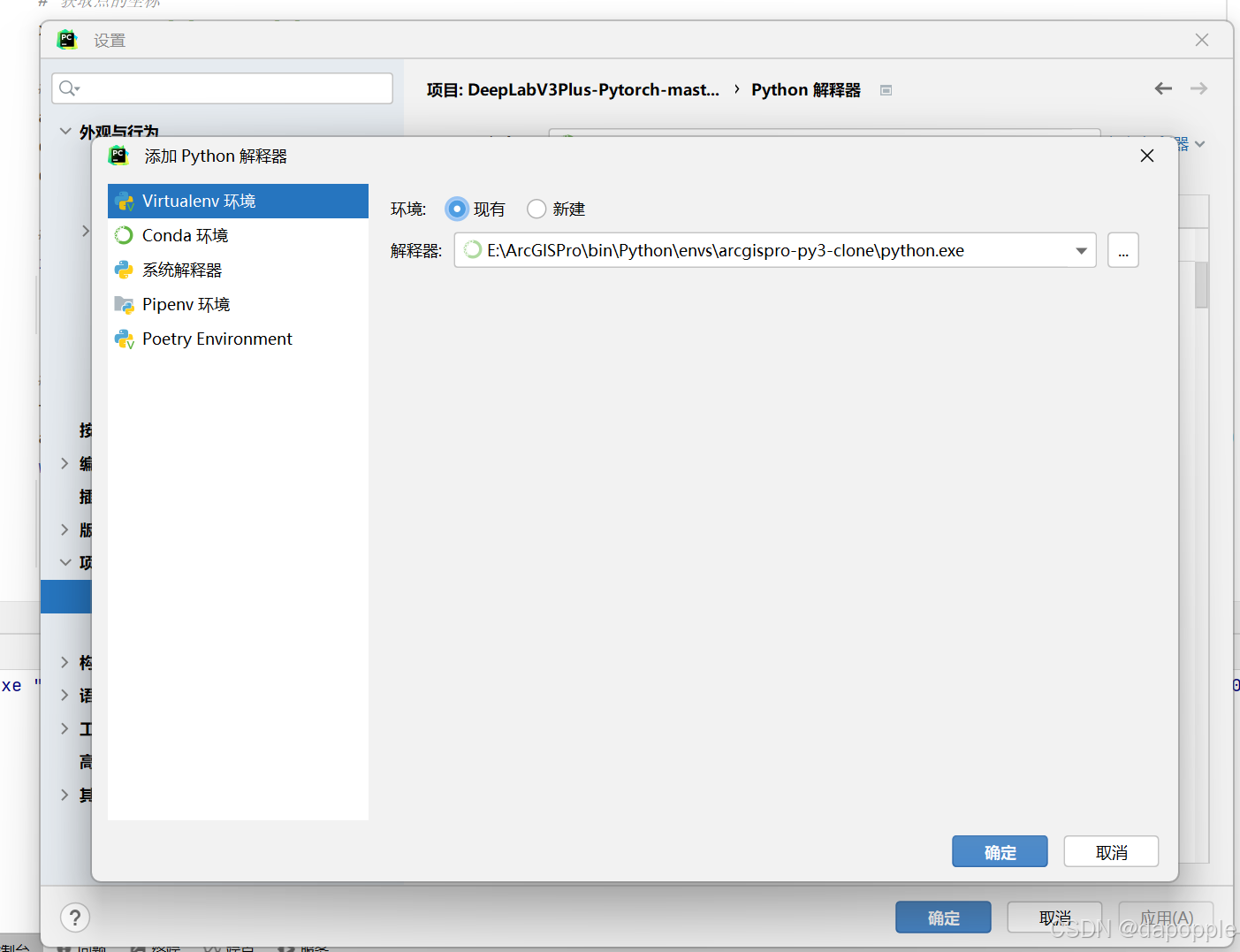Click 取消 in the 设置 window
The height and width of the screenshot is (952, 1240).
pos(1054,918)
